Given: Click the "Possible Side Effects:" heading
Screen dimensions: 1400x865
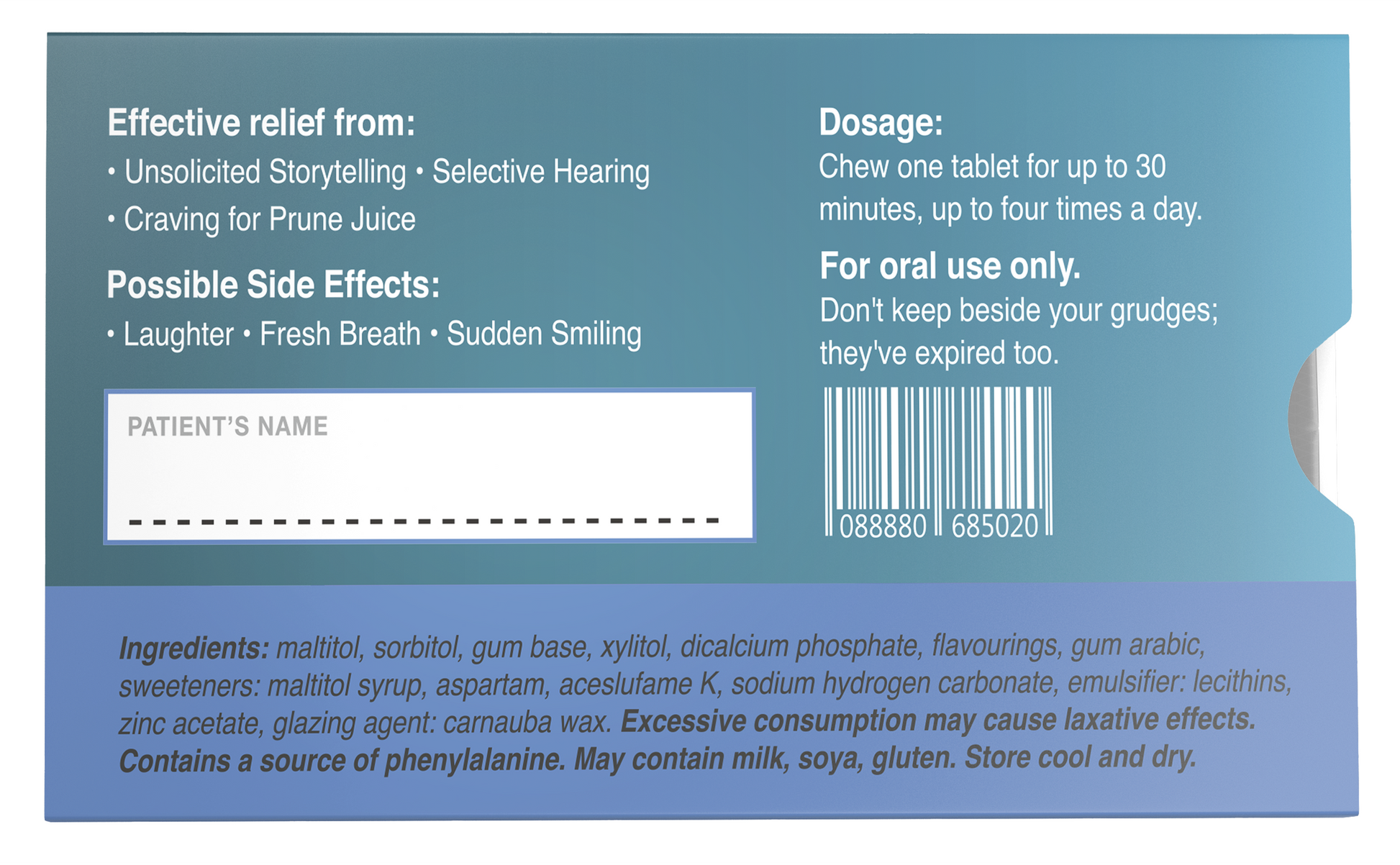Looking at the screenshot, I should coord(273,285).
